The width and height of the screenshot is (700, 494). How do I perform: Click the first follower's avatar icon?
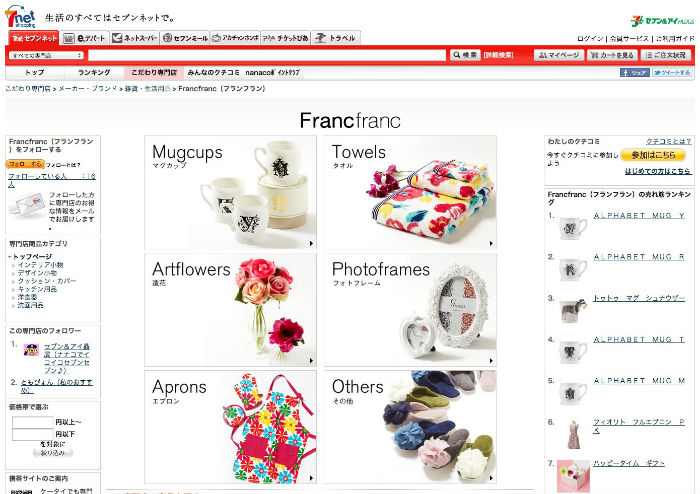(x=31, y=350)
